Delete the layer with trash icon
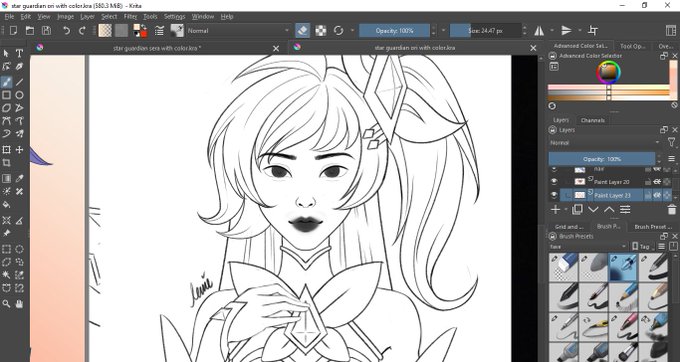The image size is (680, 362). pos(671,210)
